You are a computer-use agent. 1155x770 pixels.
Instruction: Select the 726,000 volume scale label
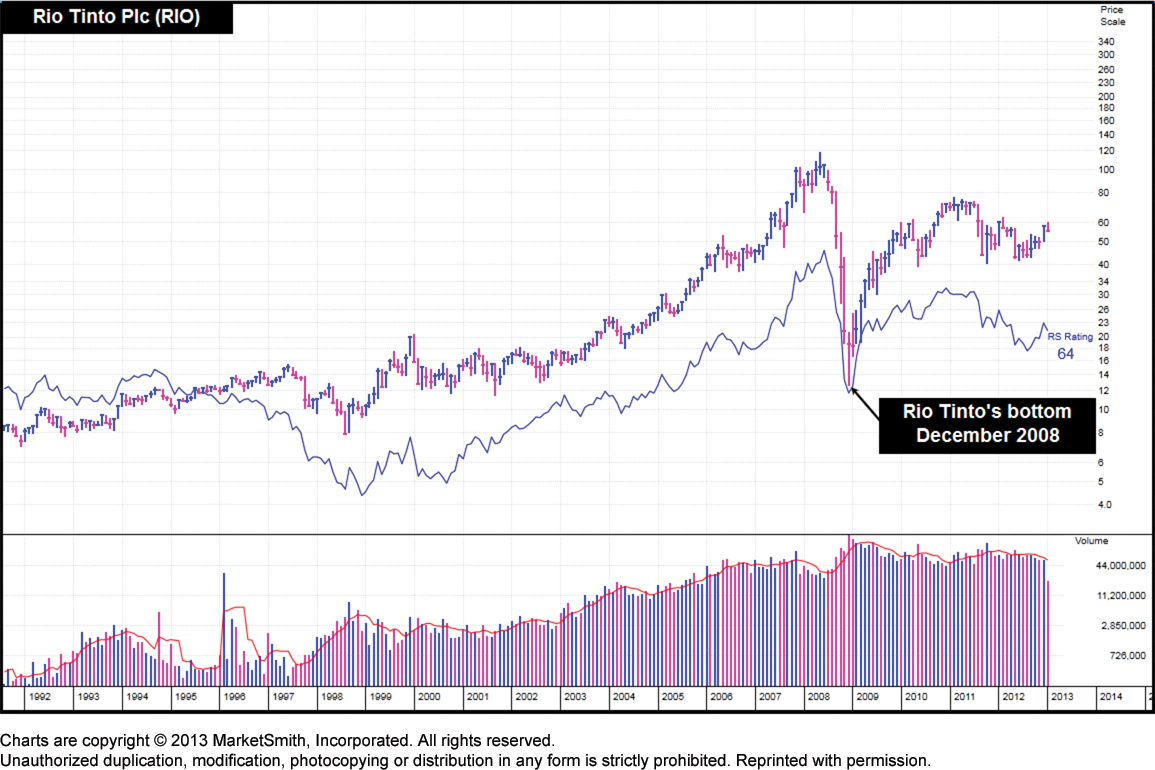1128,655
